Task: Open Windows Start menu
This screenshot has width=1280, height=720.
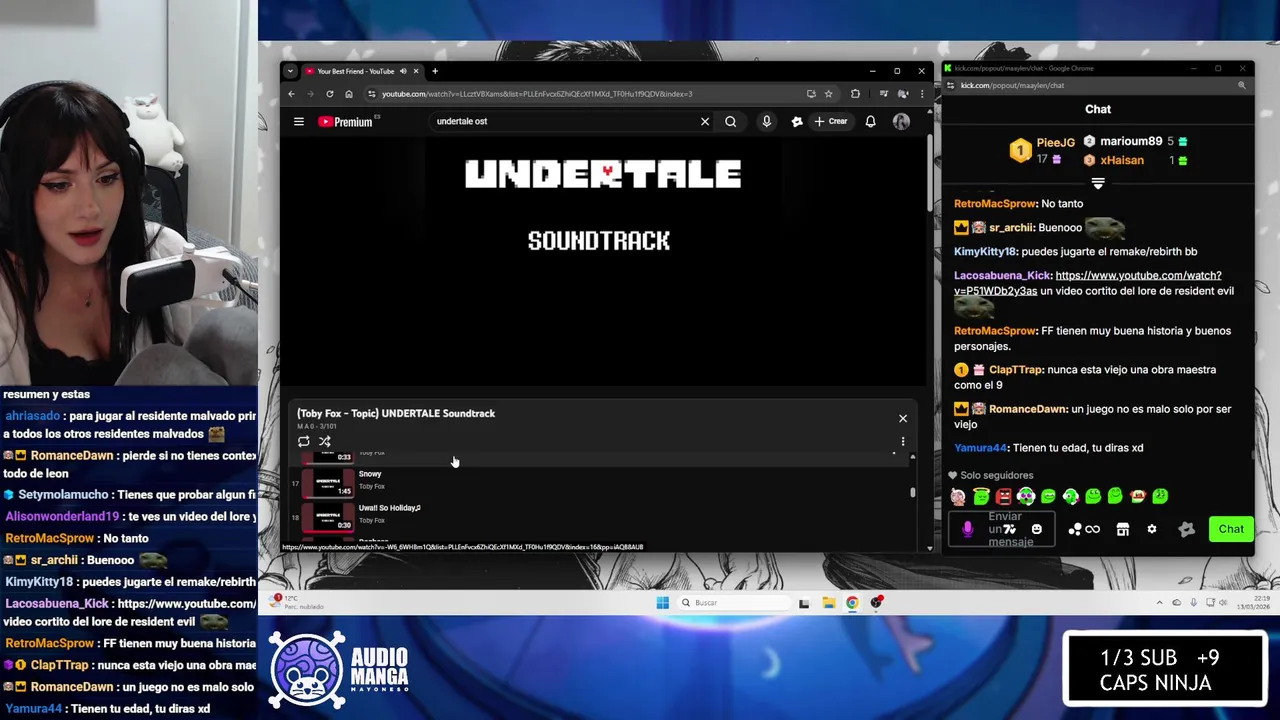Action: [662, 603]
